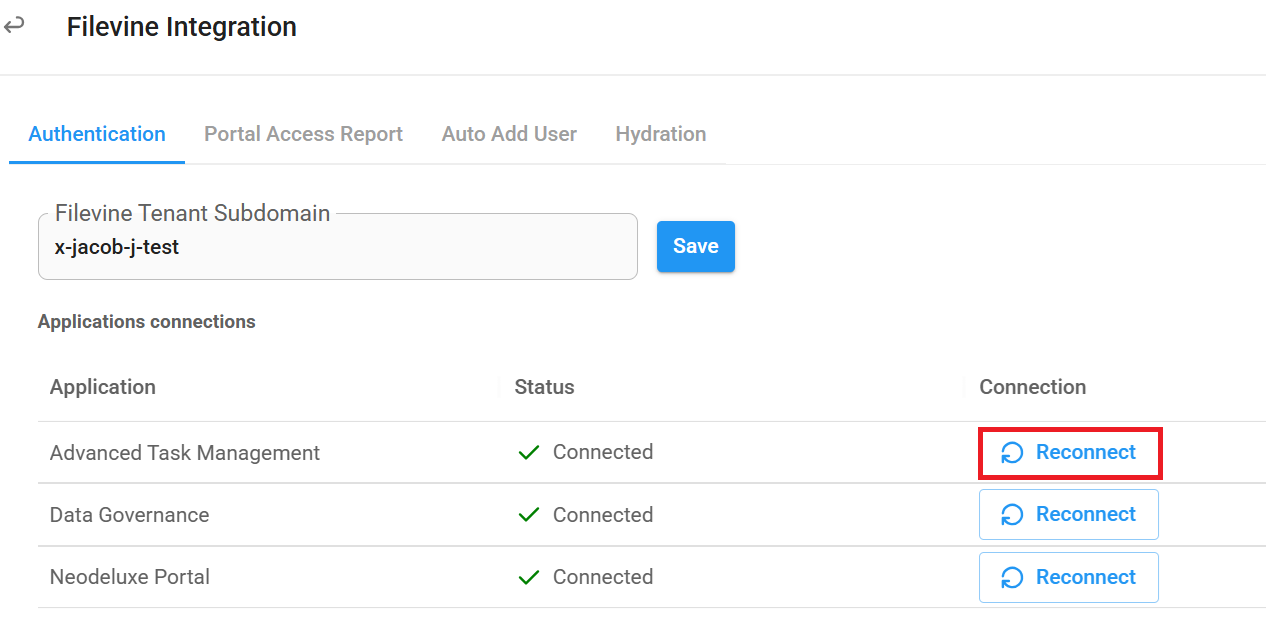The image size is (1266, 634).
Task: Open the Auto Add User tab
Action: (509, 134)
